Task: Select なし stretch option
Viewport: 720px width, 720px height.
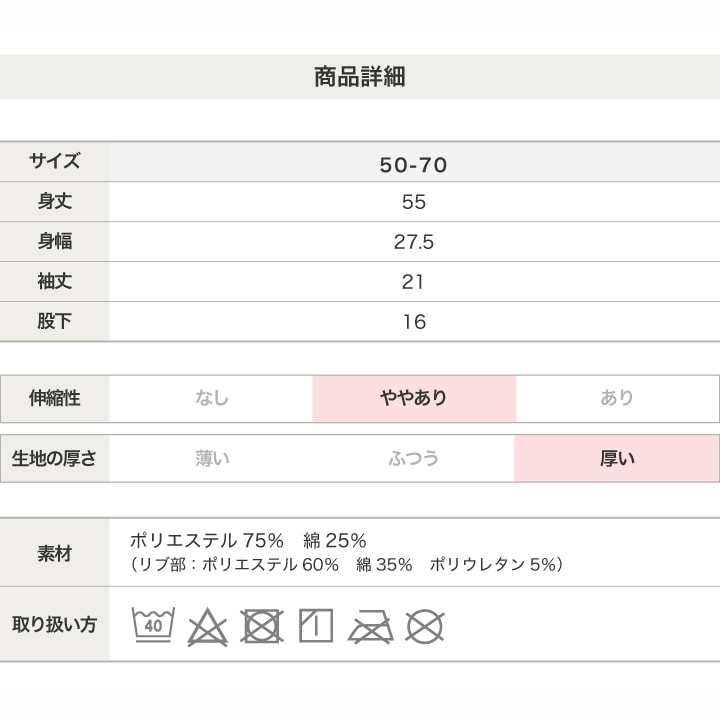Action: point(212,398)
